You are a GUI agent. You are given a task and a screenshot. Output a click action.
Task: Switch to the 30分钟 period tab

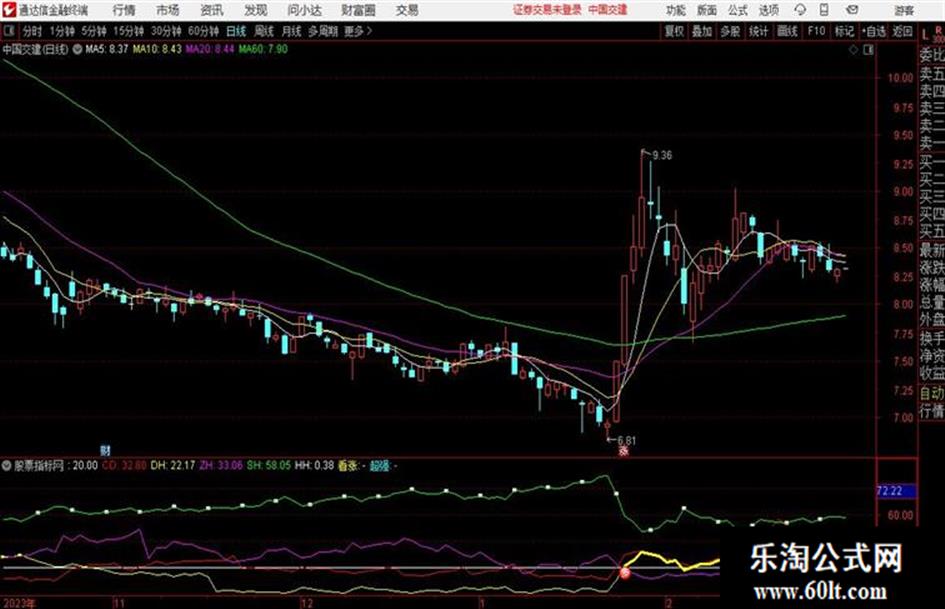(166, 31)
